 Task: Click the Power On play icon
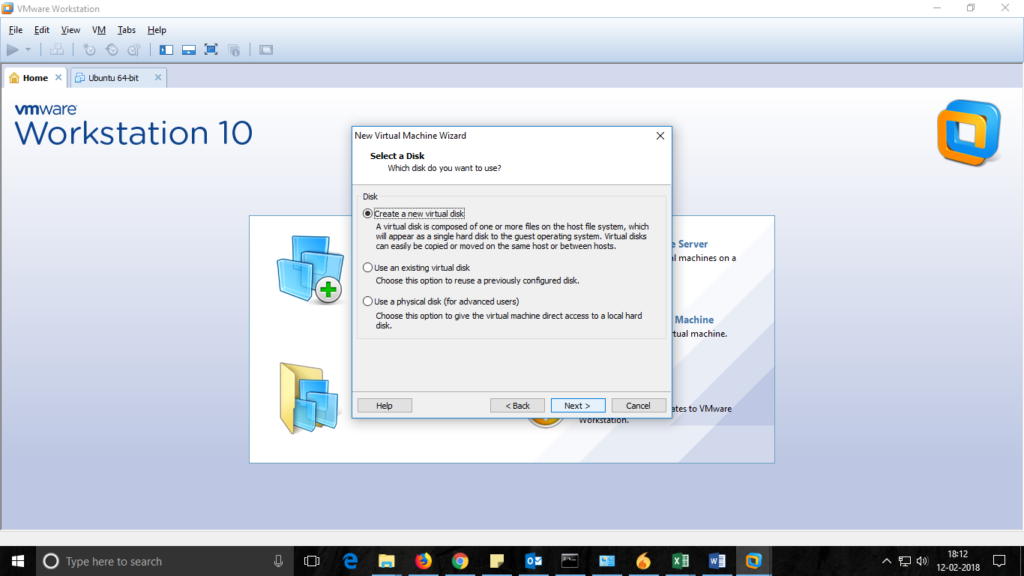[12, 49]
